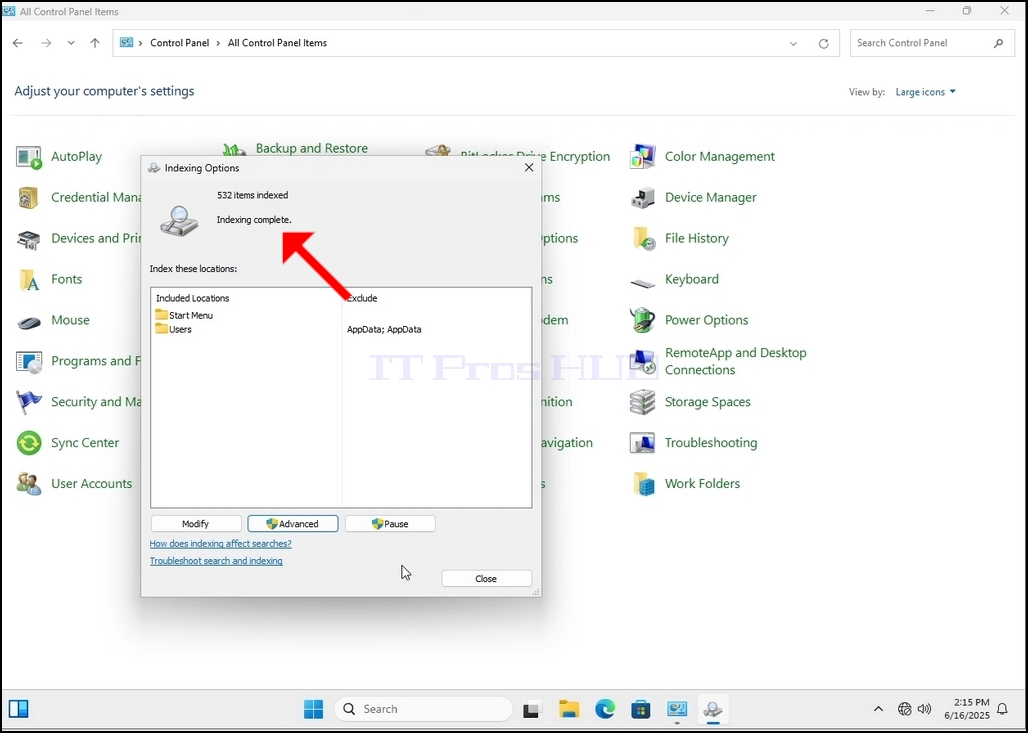
Task: Click the network tray icon
Action: point(905,709)
